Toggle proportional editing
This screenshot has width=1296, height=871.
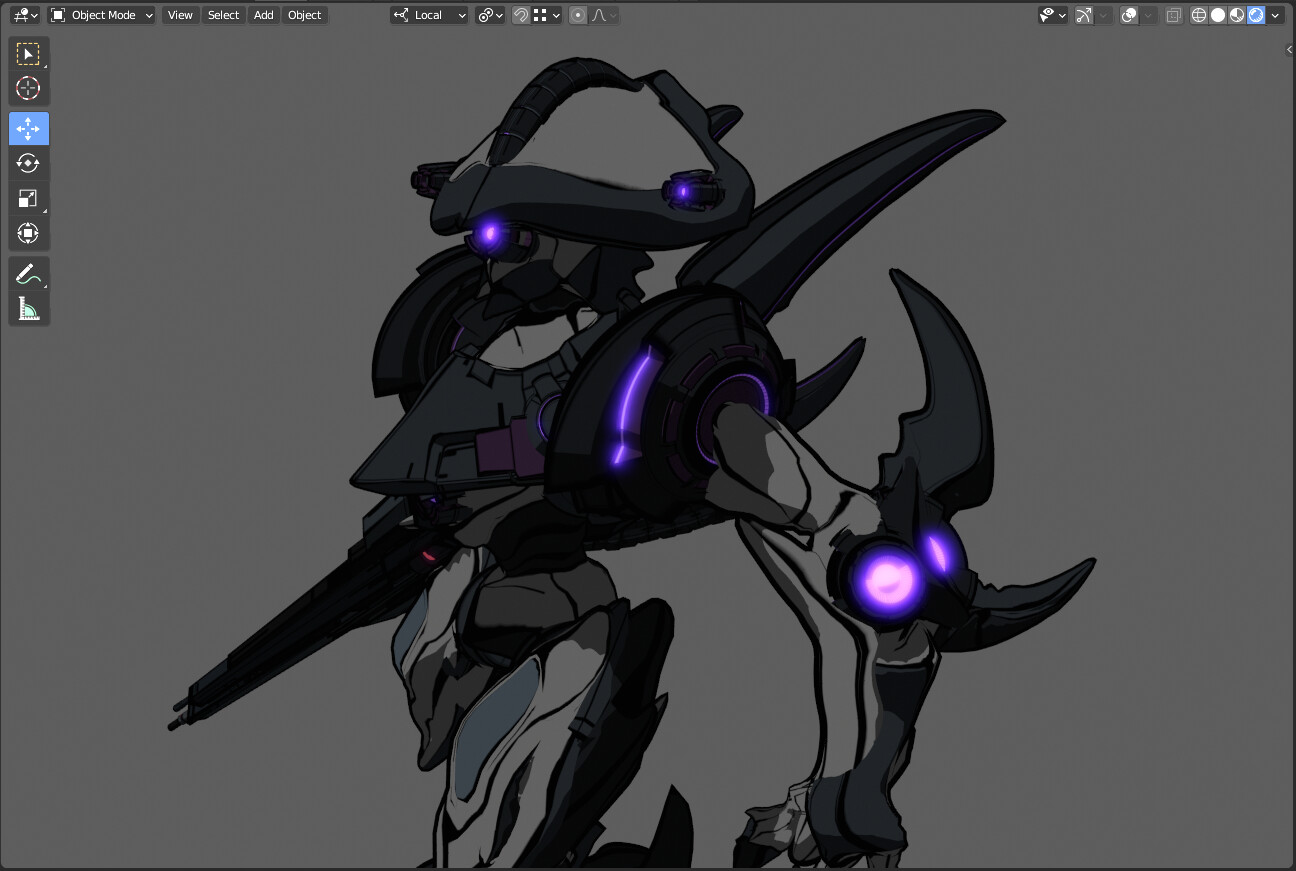[x=578, y=14]
